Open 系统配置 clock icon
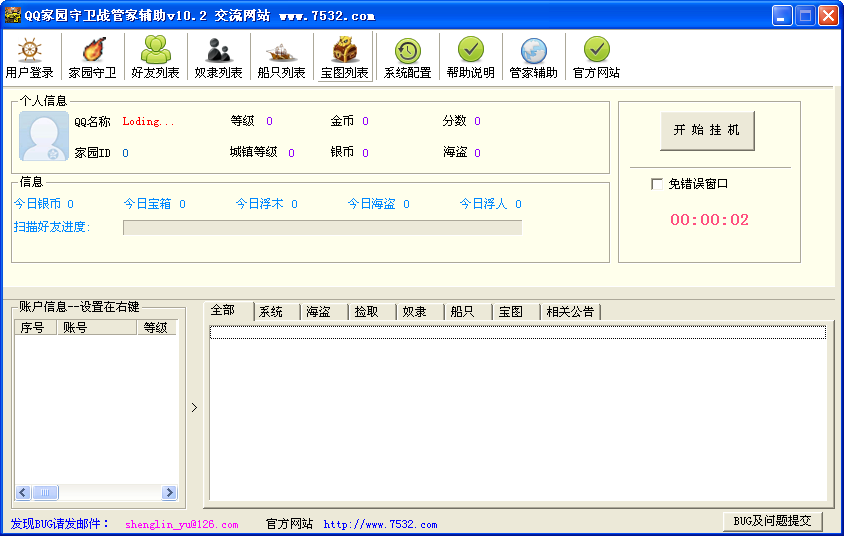Screen dimensions: 844x536 [x=407, y=51]
